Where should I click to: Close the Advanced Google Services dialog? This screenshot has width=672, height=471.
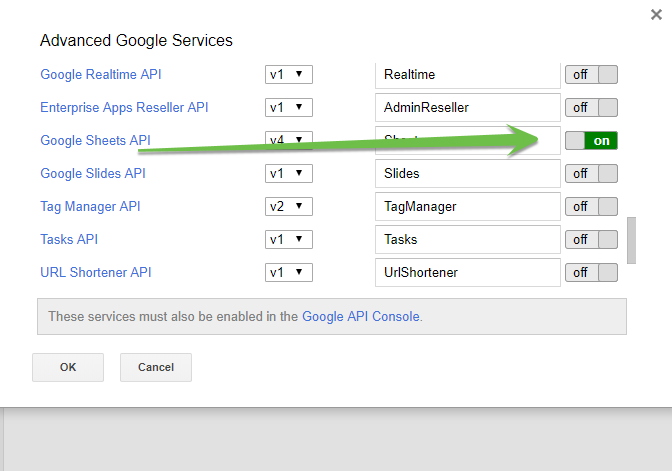[x=656, y=15]
